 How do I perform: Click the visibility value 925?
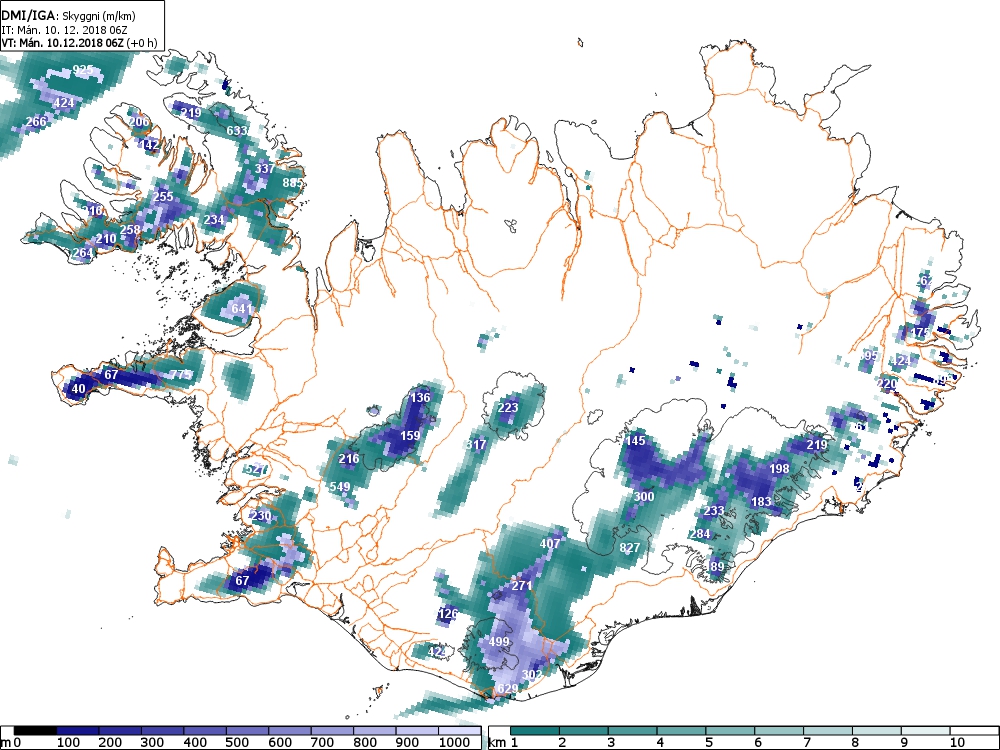coord(83,70)
